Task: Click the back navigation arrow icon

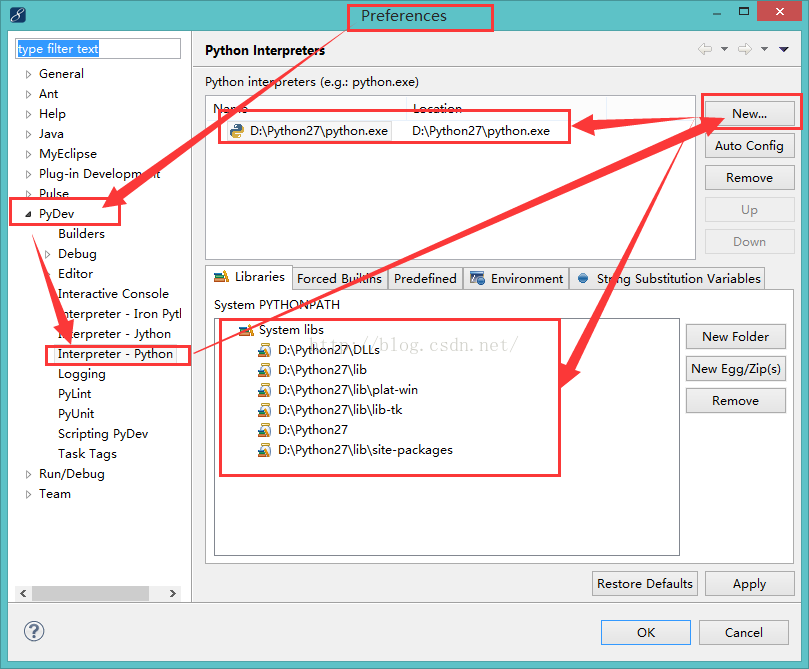Action: 705,49
